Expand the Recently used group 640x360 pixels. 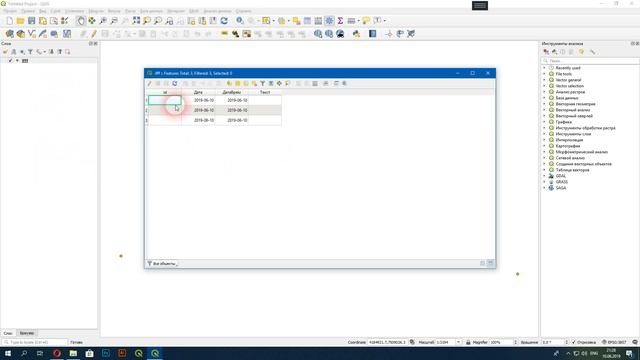544,68
